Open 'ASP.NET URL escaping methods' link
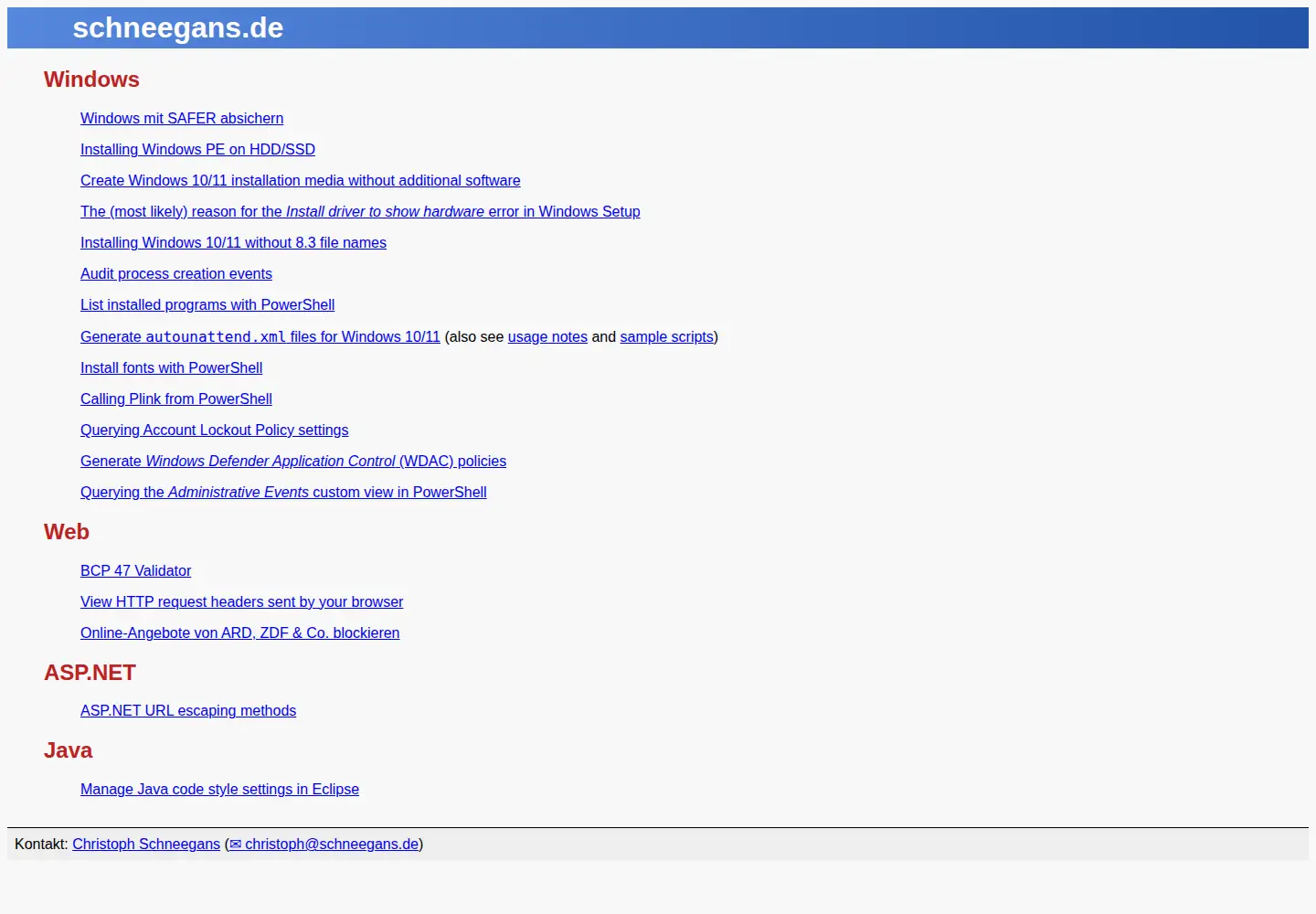 tap(188, 710)
